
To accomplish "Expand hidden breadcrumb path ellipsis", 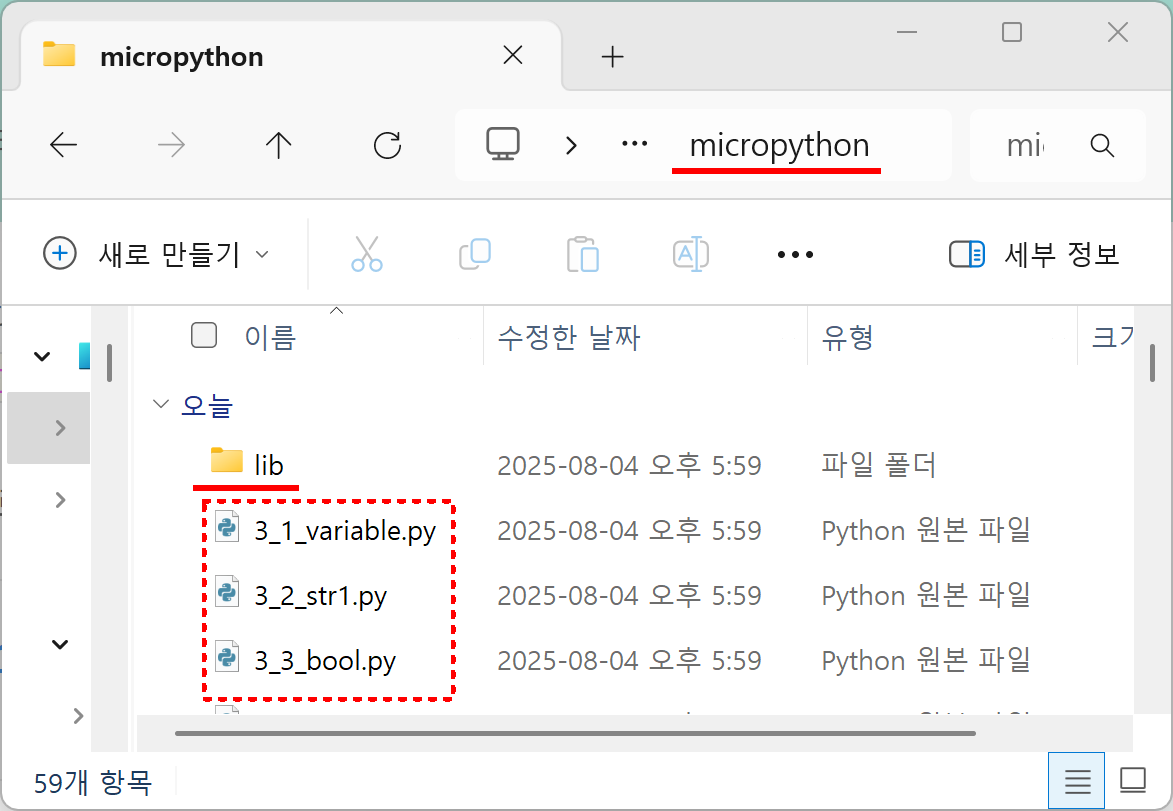I will coord(635,145).
